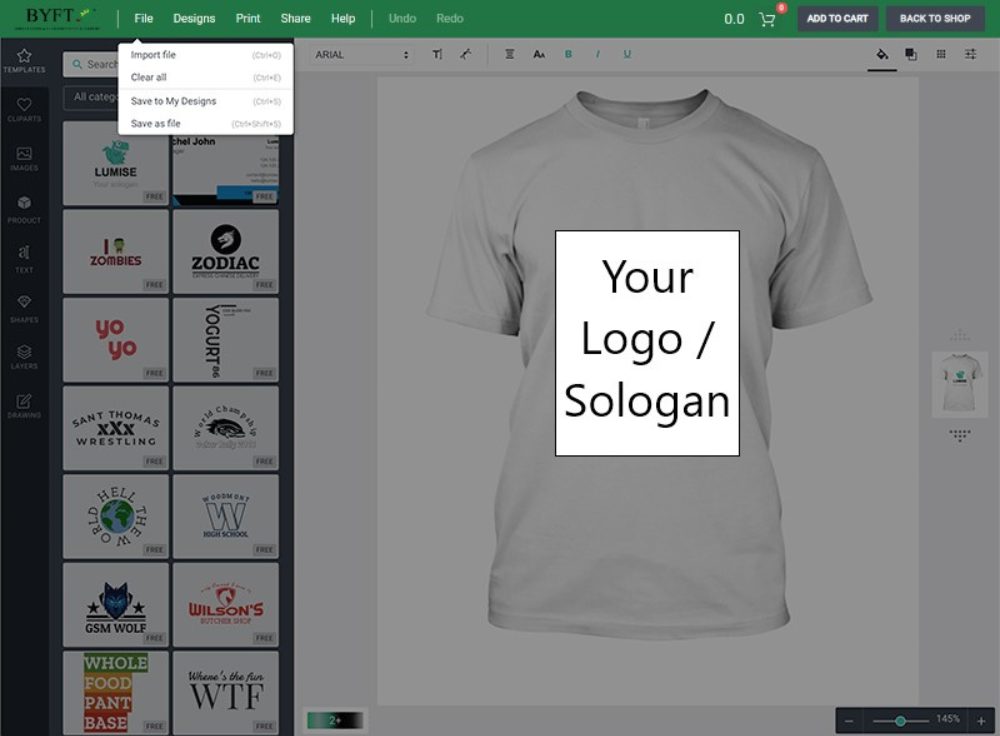Click the dotted icon above product thumbnail

[960, 335]
